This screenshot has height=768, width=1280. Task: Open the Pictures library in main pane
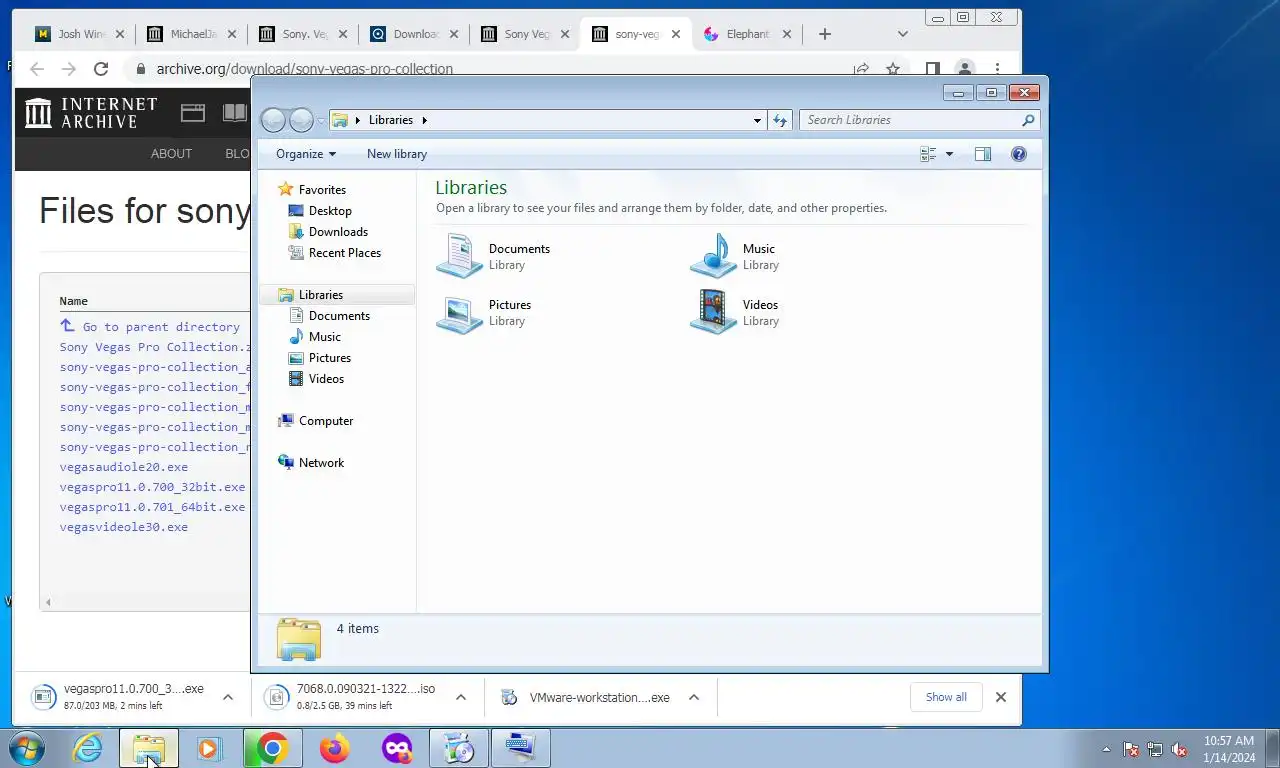[x=485, y=312]
